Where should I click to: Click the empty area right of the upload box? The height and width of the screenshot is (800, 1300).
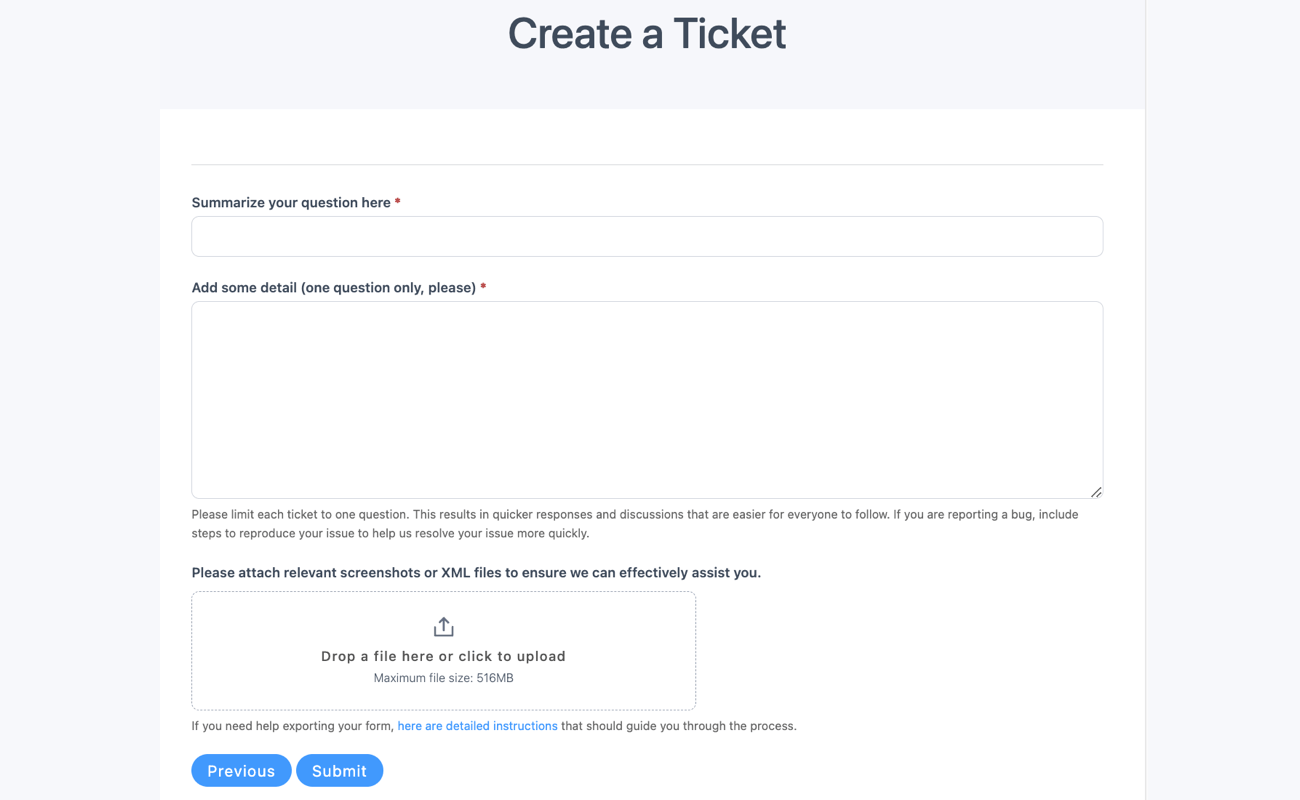[900, 650]
